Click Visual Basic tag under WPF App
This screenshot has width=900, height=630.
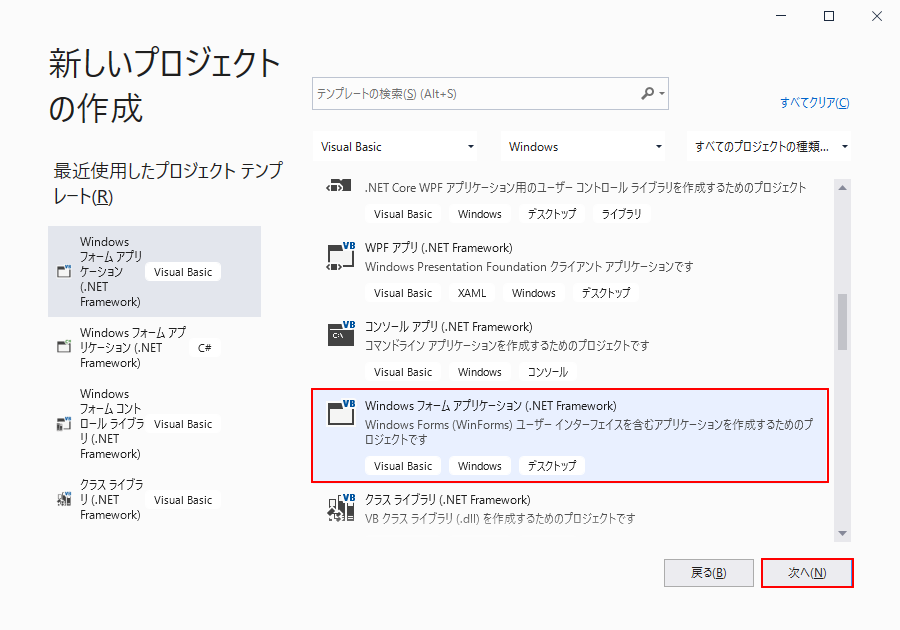pos(403,293)
